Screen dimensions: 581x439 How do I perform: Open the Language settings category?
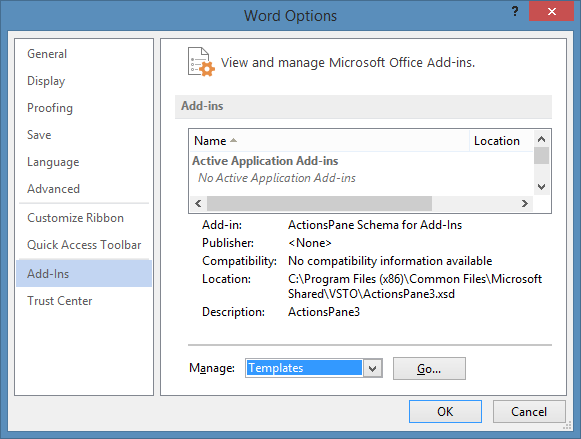(84, 162)
